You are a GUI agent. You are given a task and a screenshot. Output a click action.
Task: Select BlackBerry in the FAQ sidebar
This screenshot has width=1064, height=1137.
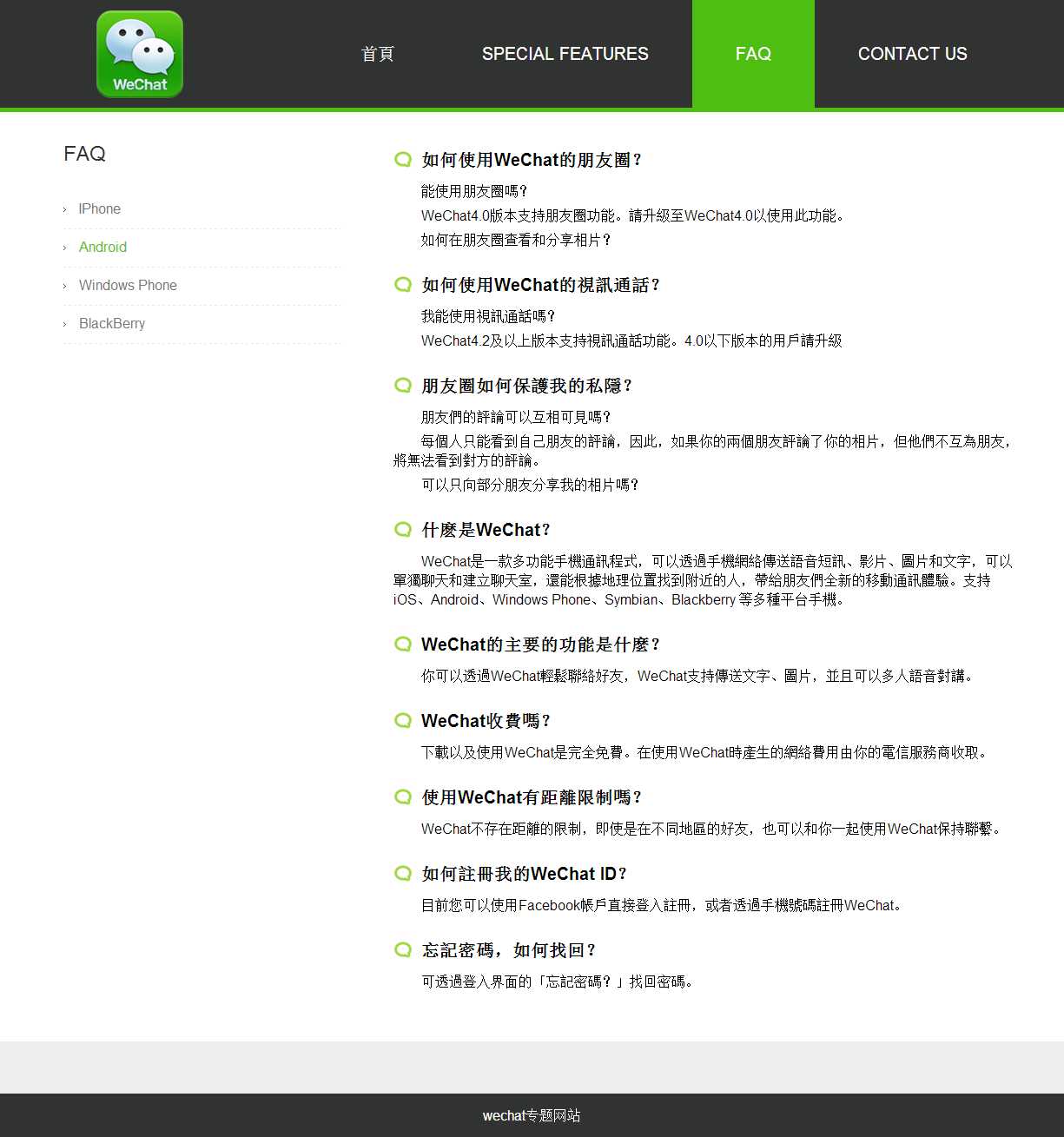coord(112,324)
